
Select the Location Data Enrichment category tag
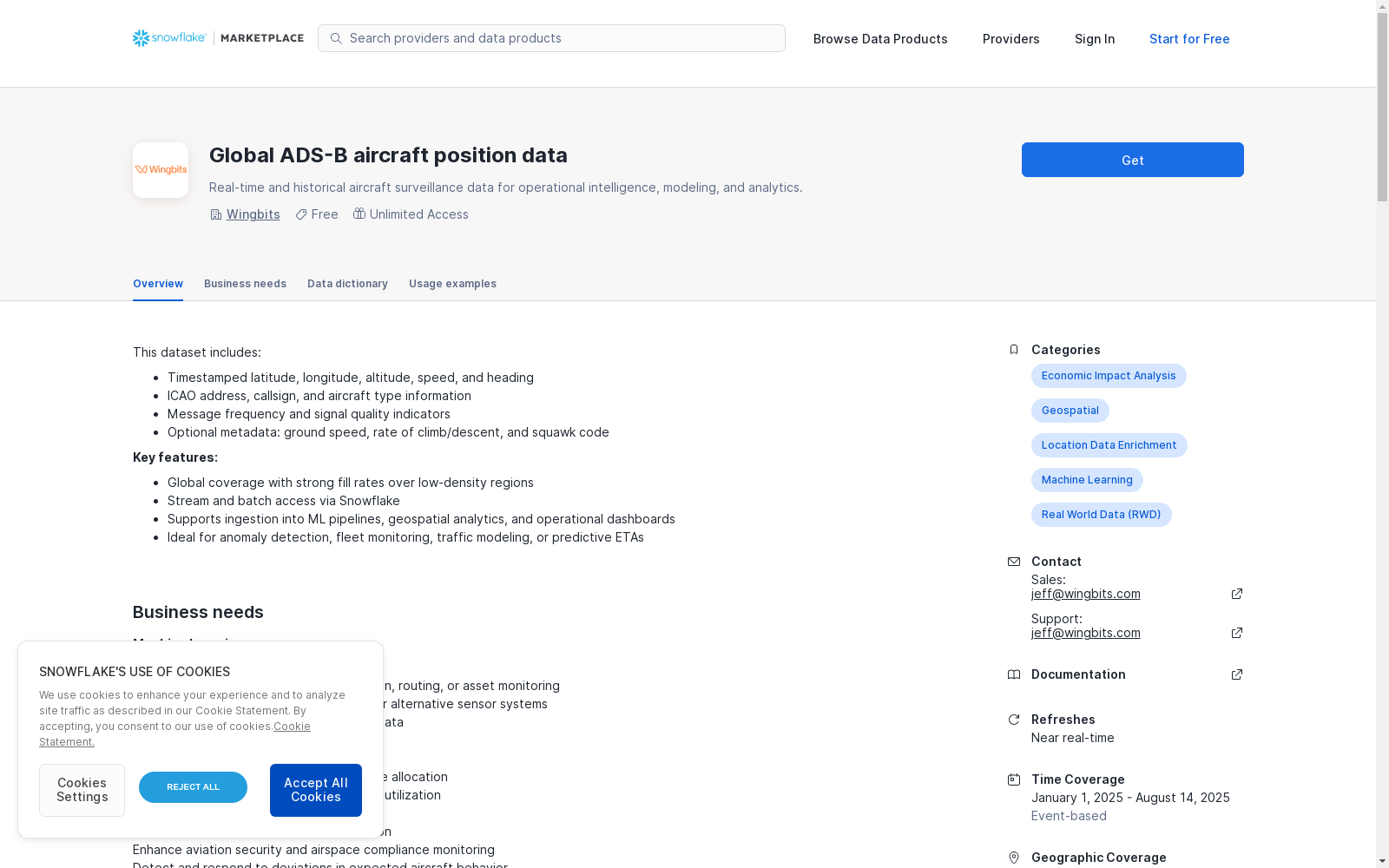tap(1109, 445)
